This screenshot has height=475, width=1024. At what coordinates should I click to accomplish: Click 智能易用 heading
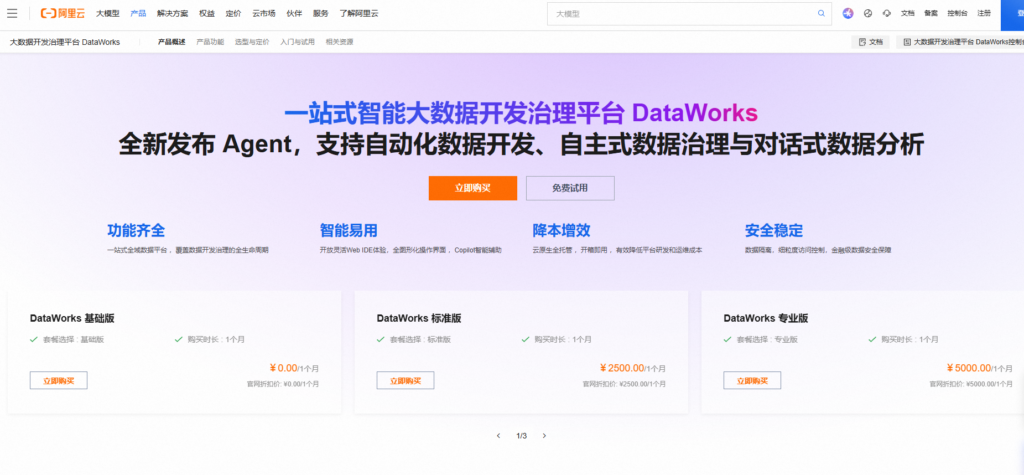point(349,231)
